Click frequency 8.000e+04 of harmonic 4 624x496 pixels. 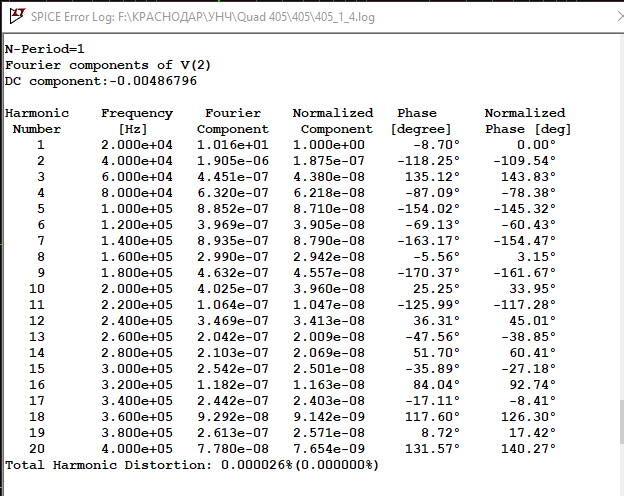[x=136, y=193]
